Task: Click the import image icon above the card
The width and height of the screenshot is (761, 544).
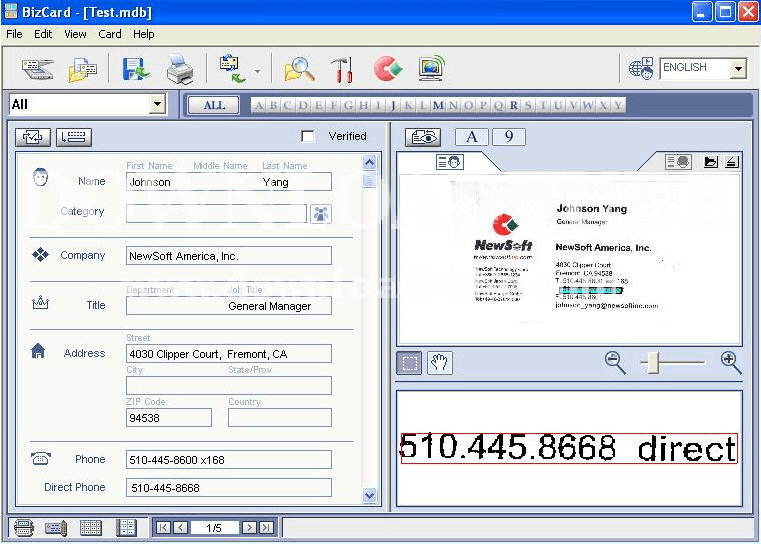Action: pyautogui.click(x=711, y=162)
